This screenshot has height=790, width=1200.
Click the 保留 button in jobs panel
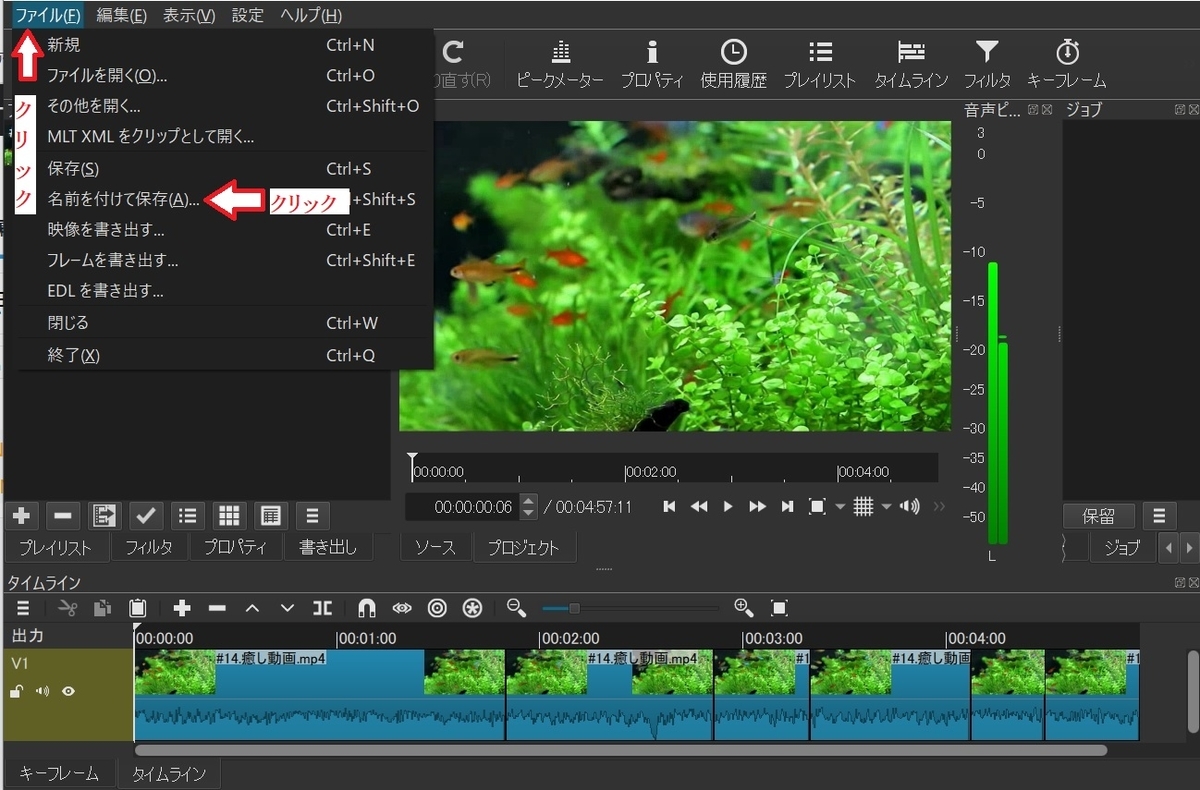pos(1098,516)
